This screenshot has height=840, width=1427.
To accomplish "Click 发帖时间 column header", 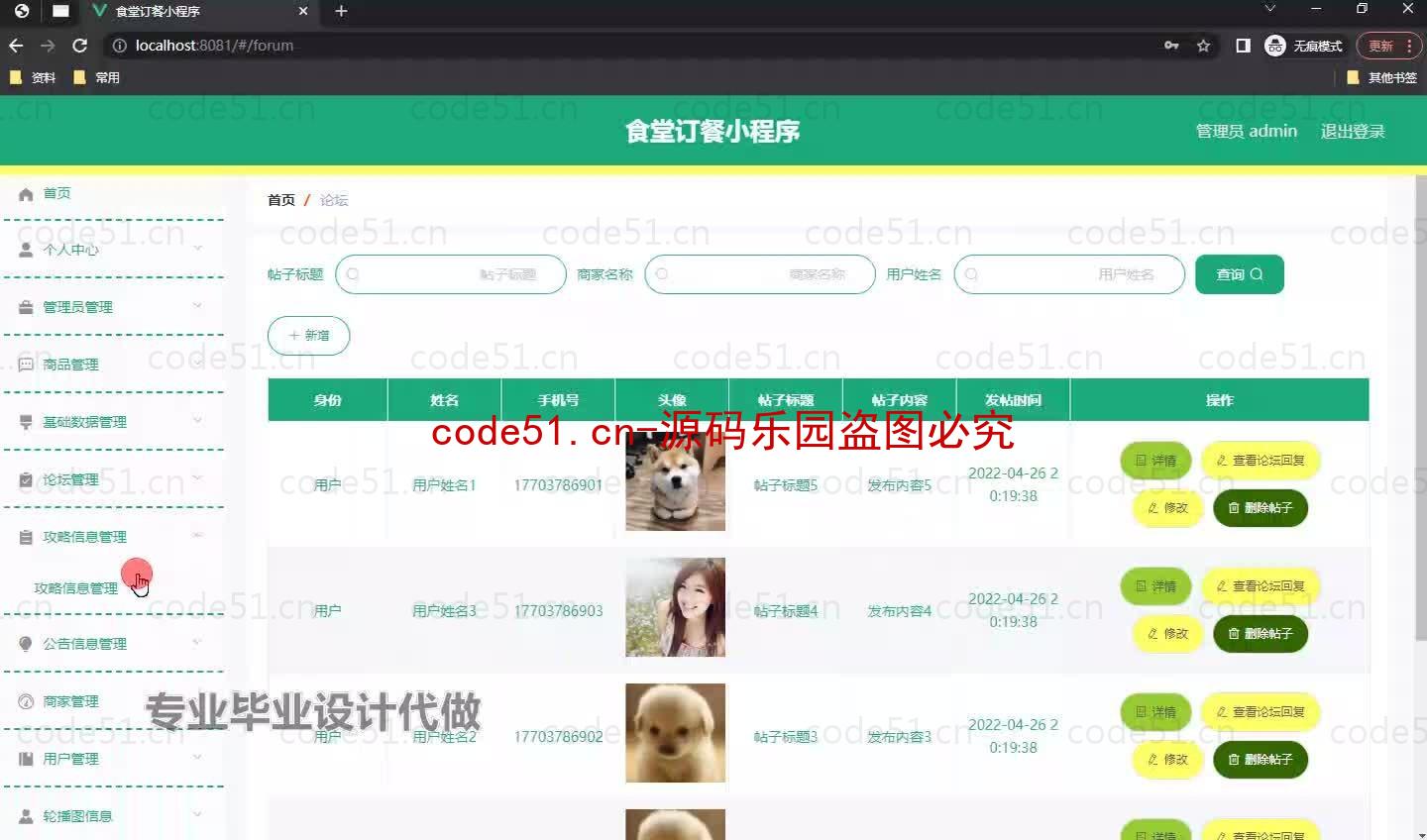I will coord(1013,400).
